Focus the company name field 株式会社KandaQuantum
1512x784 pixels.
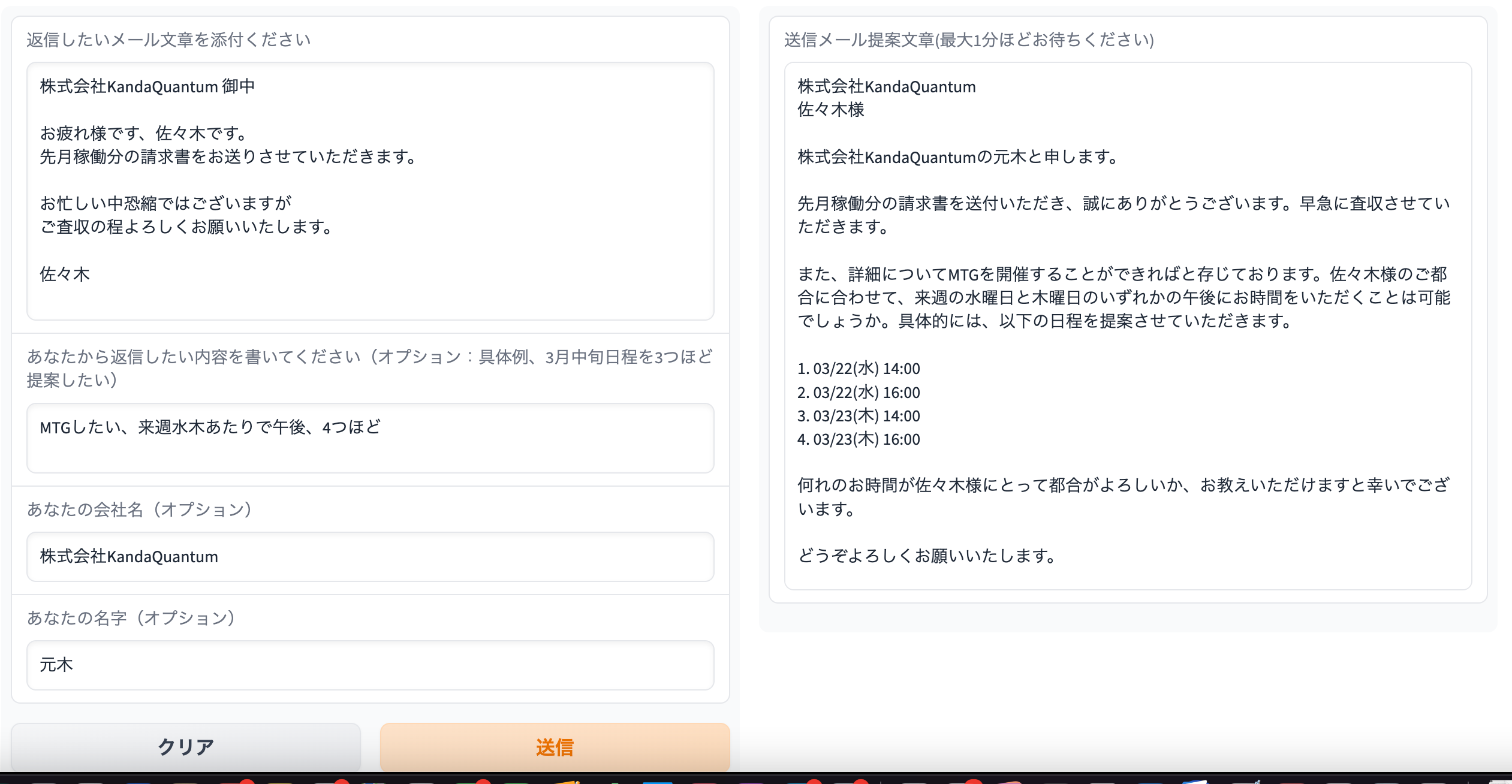tap(370, 556)
